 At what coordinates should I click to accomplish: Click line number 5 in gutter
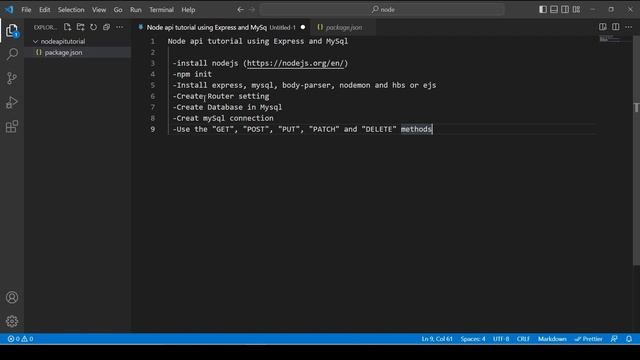point(153,85)
